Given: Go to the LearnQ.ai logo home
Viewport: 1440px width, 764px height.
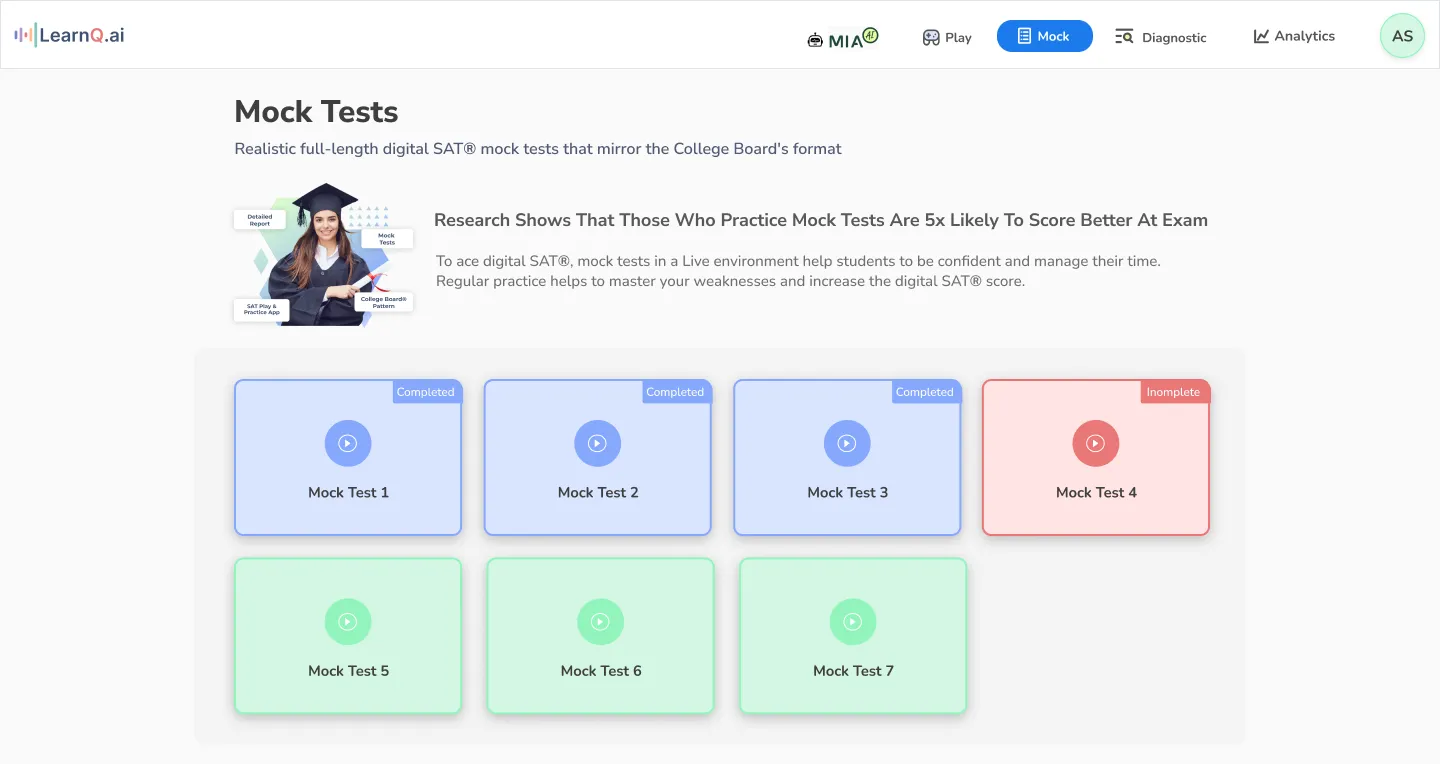Looking at the screenshot, I should coord(69,35).
